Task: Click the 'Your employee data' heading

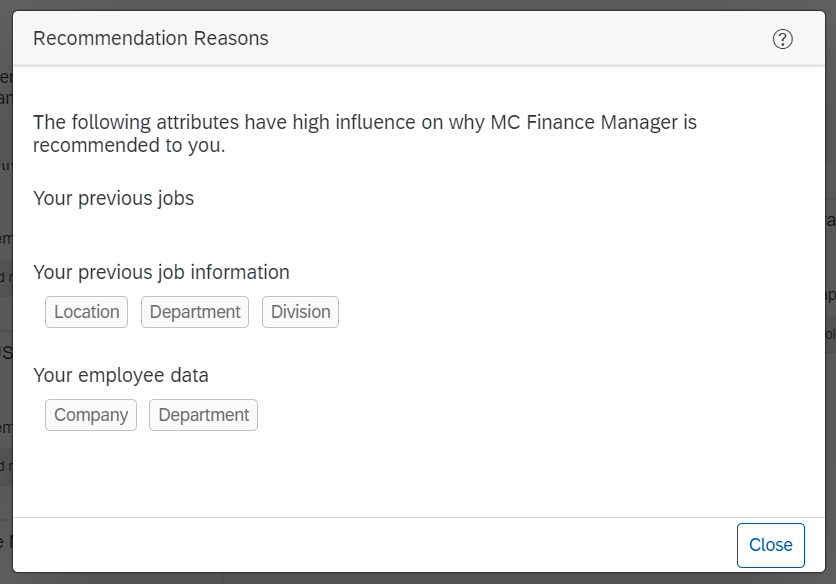Action: (x=121, y=376)
